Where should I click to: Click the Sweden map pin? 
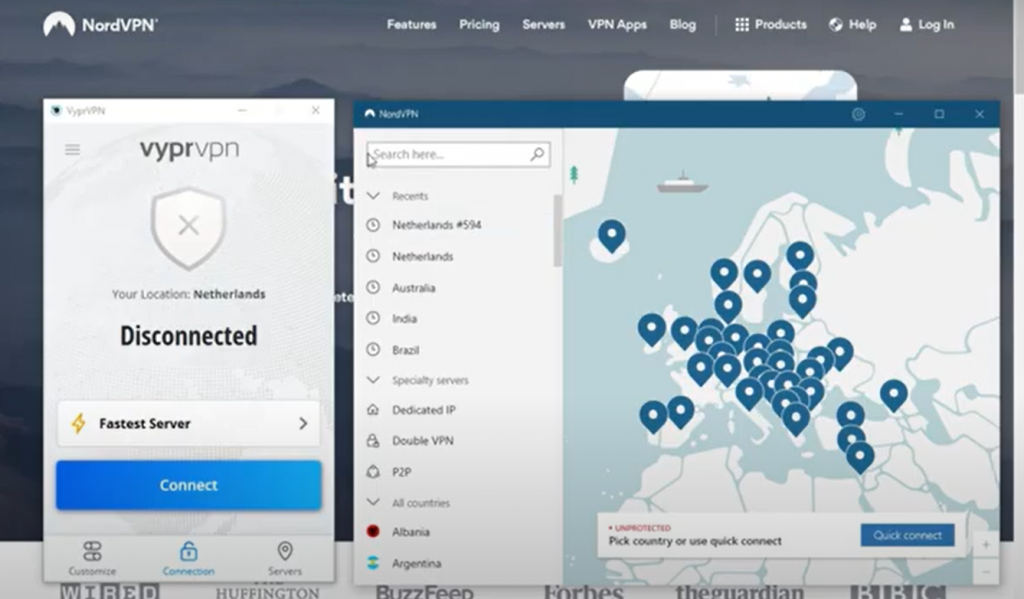click(757, 275)
